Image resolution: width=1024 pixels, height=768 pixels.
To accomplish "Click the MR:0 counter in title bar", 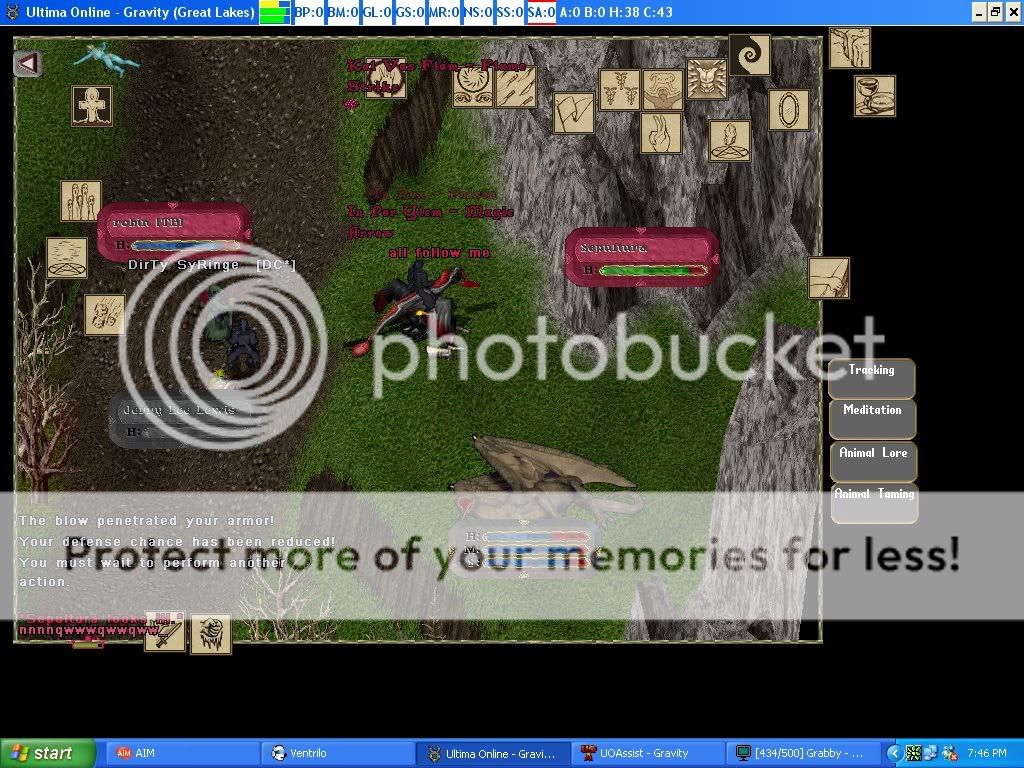I will [444, 12].
